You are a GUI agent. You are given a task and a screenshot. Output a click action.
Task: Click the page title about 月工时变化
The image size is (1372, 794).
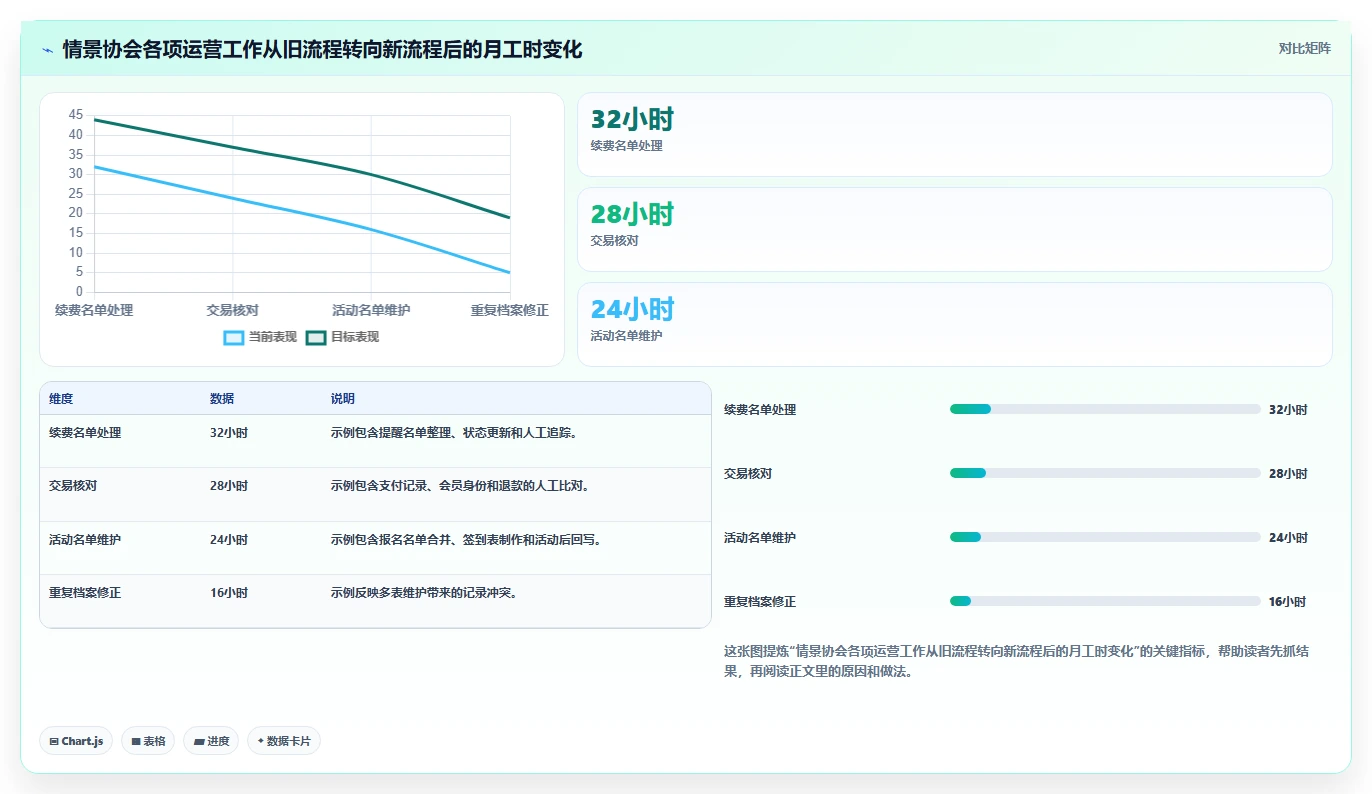[322, 49]
